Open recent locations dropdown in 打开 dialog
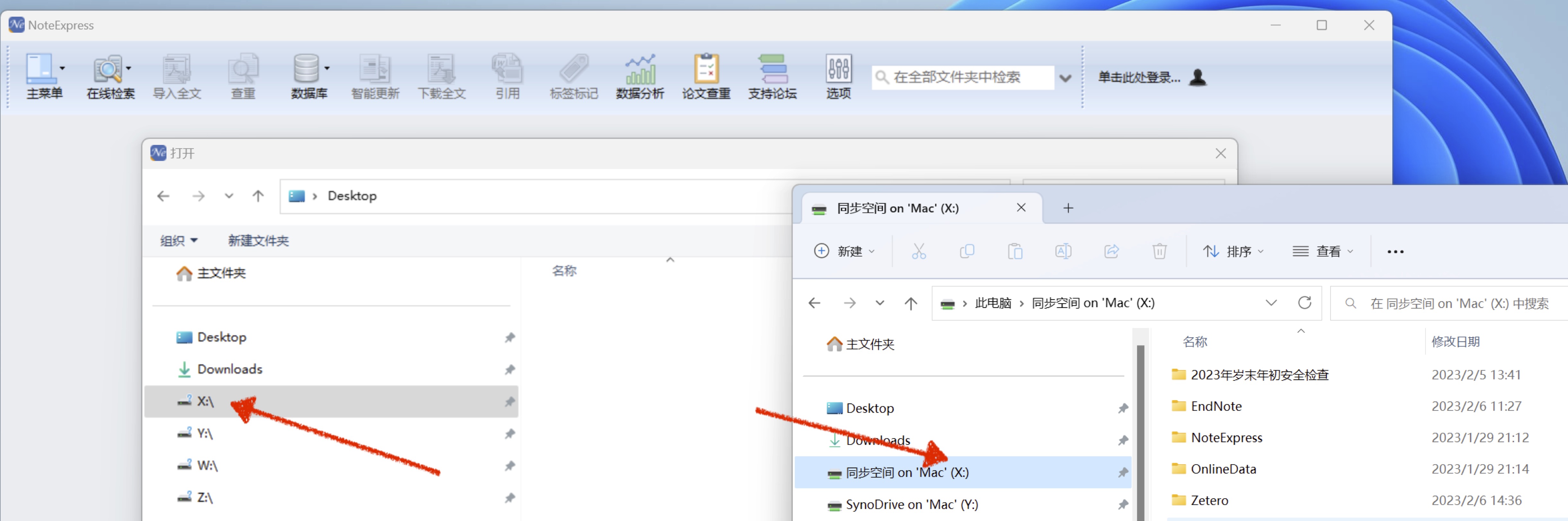1568x521 pixels. point(229,196)
